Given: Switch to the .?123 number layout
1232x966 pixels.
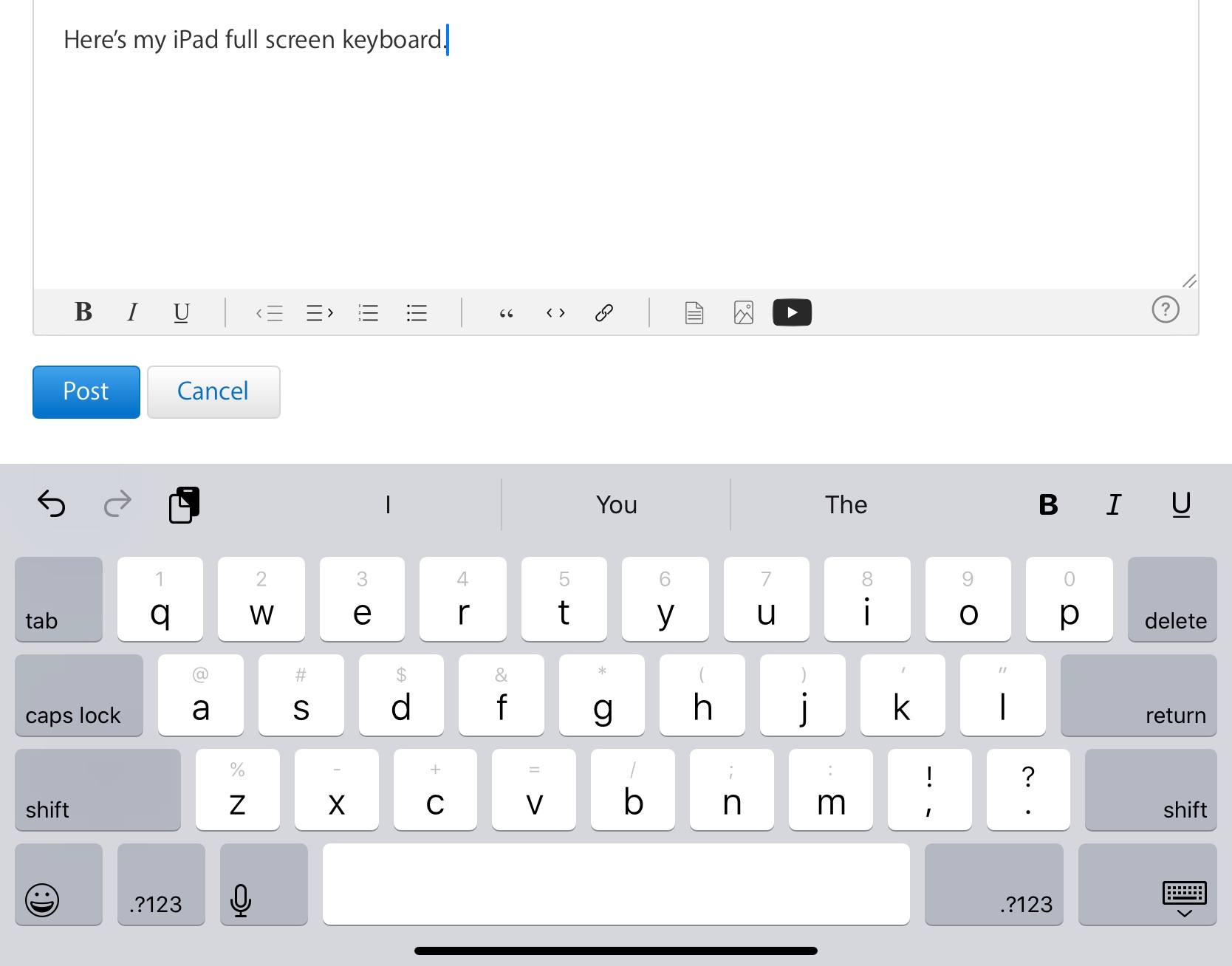Looking at the screenshot, I should point(160,902).
